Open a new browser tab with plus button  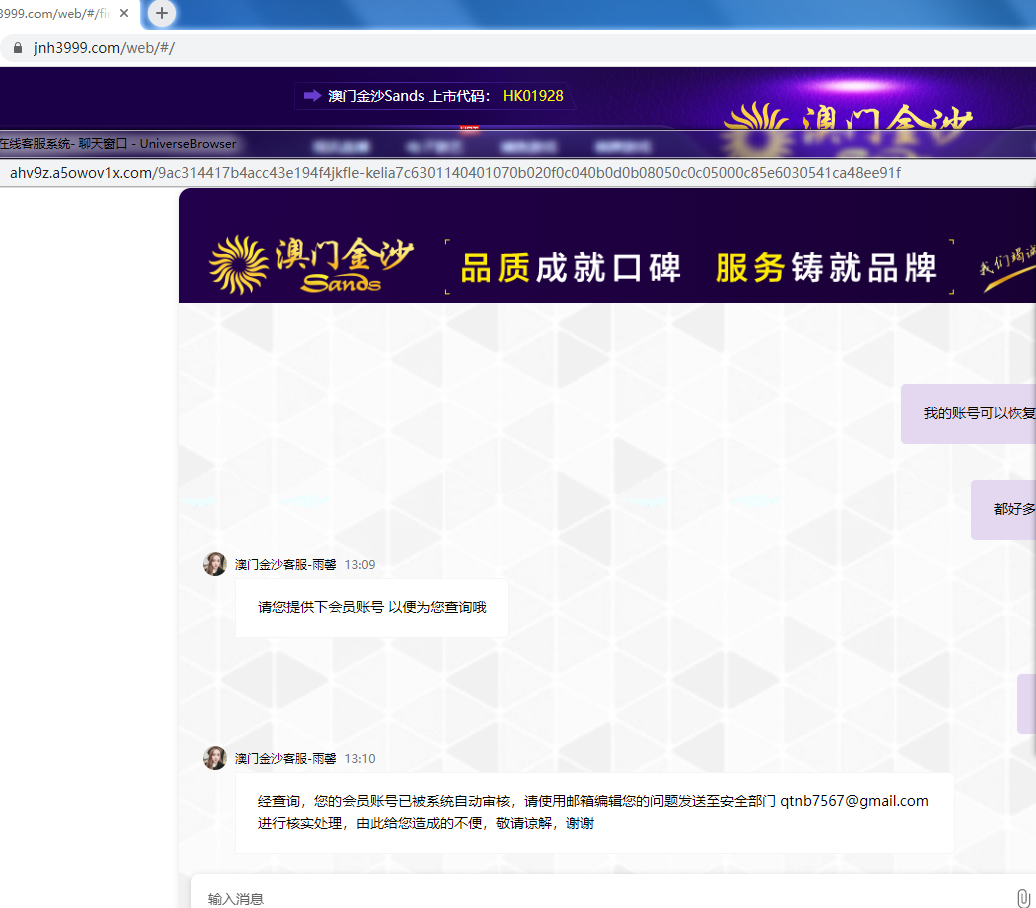click(162, 14)
